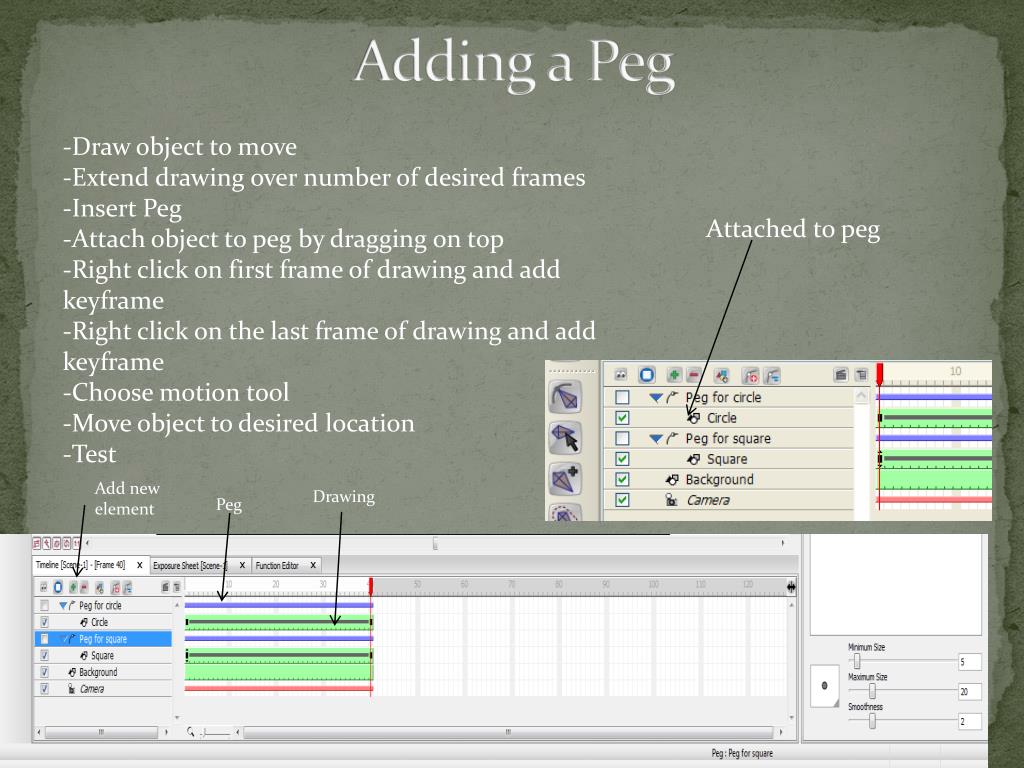Click the double-arrow icon at the timeline ruler's right end
Image resolution: width=1024 pixels, height=768 pixels.
[792, 587]
